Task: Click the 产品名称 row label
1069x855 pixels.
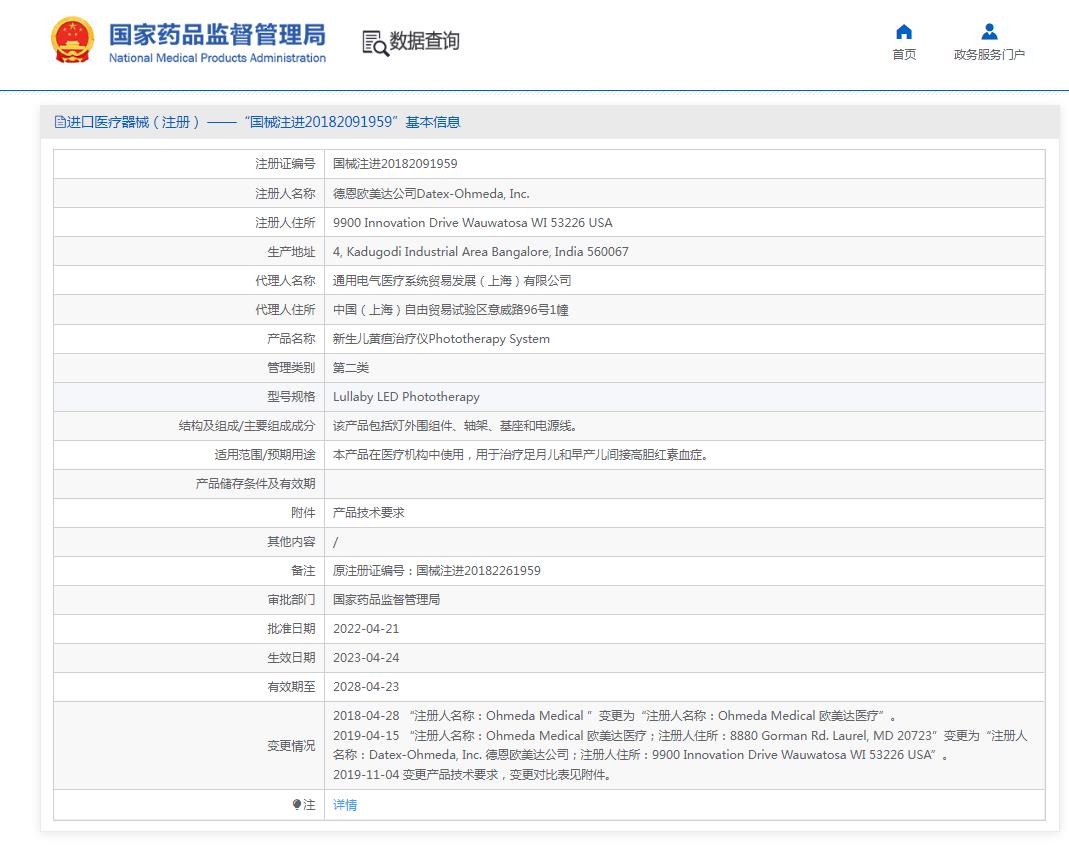Action: pos(291,339)
